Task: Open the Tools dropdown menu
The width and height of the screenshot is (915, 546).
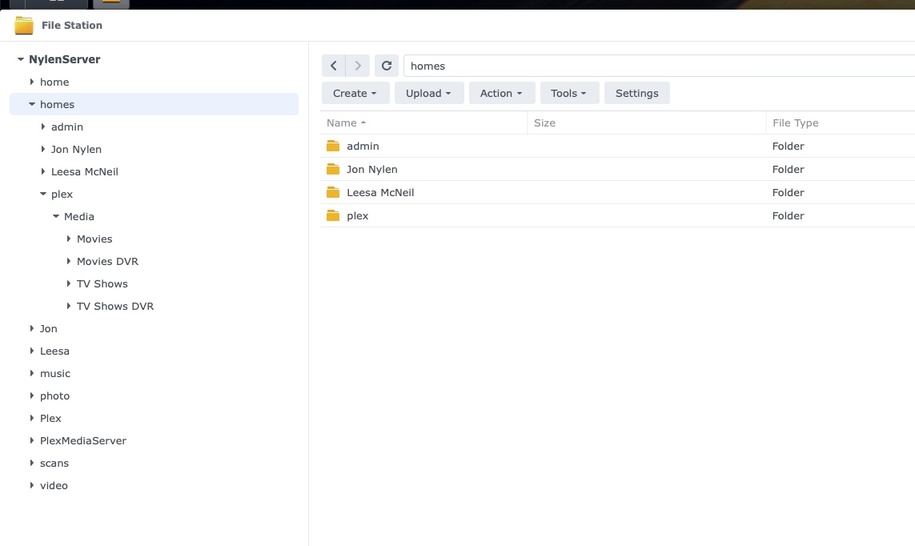Action: point(569,93)
